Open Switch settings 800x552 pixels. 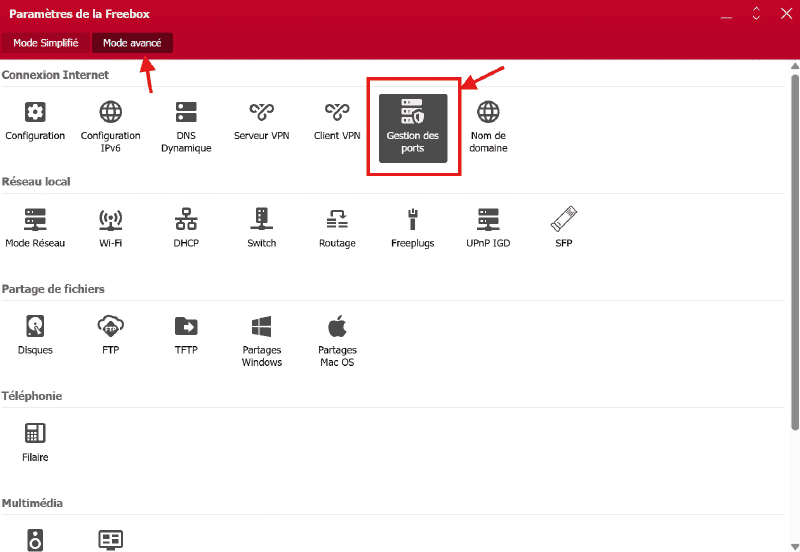pyautogui.click(x=262, y=228)
